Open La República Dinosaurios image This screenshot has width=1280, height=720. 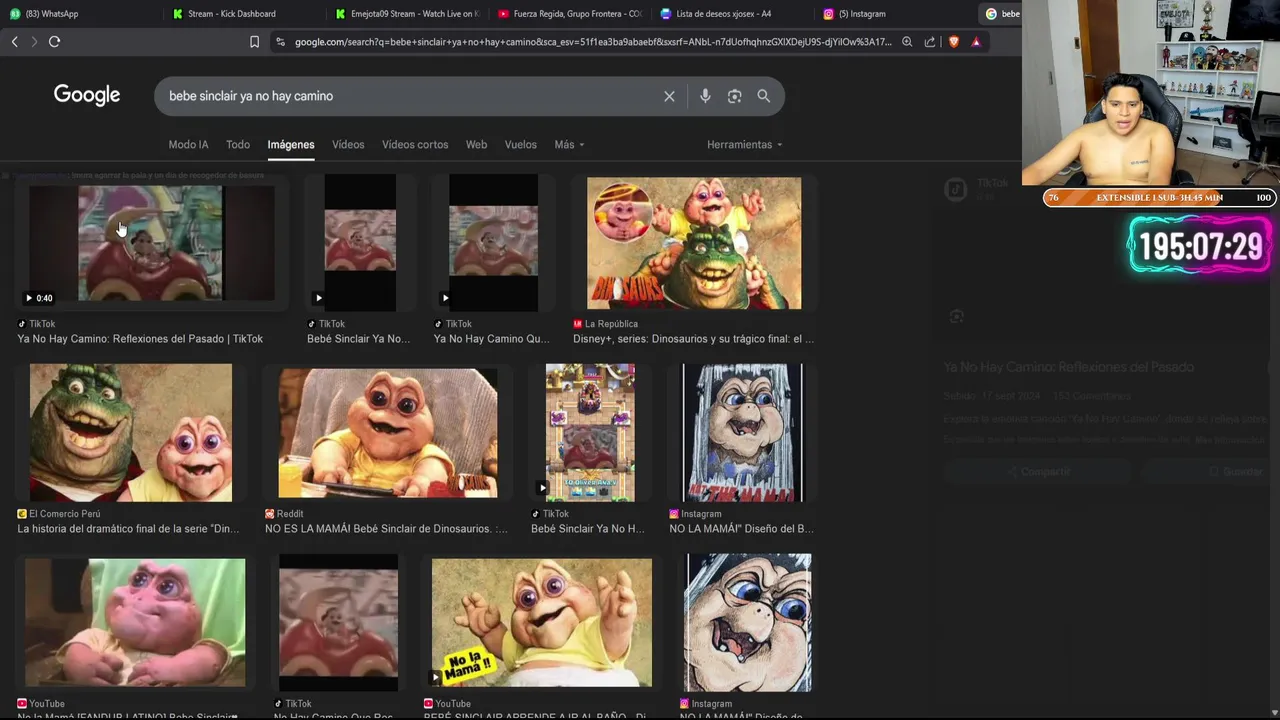click(x=694, y=243)
